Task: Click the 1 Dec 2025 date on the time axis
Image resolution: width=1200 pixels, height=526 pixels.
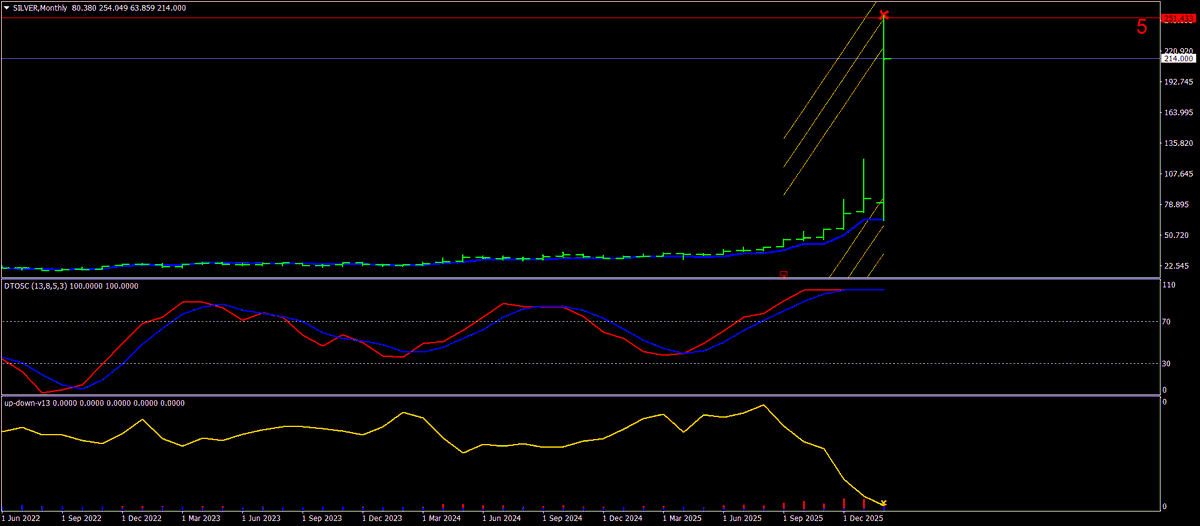Action: tap(864, 519)
